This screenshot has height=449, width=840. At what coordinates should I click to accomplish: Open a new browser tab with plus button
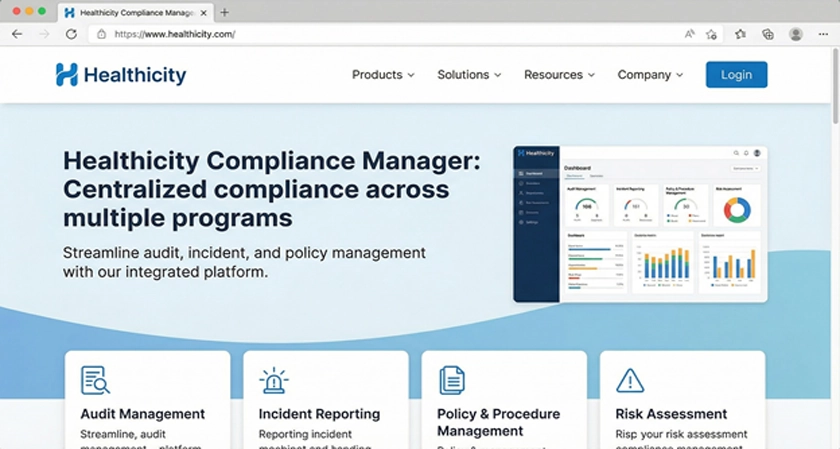point(224,12)
